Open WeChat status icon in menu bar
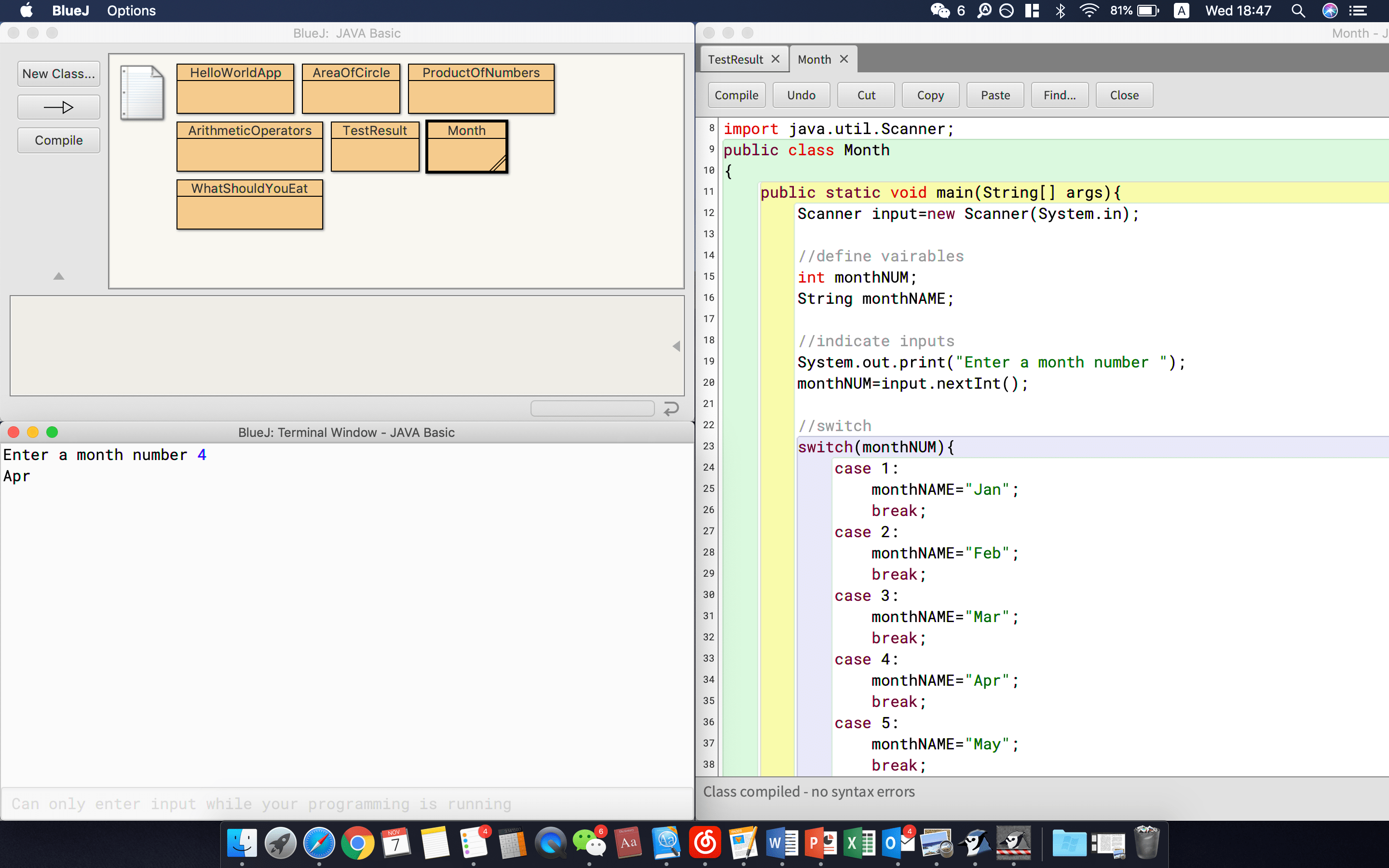 coord(940,11)
